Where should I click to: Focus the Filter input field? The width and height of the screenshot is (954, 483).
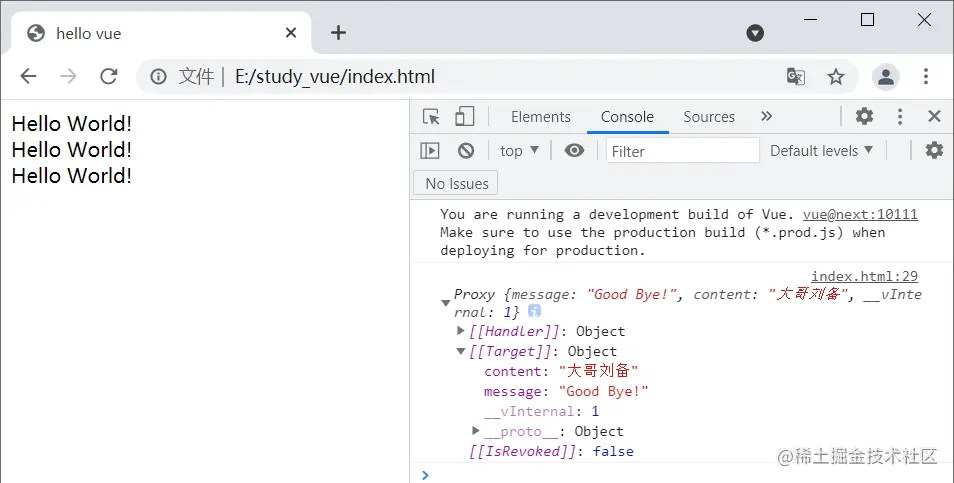pyautogui.click(x=683, y=151)
